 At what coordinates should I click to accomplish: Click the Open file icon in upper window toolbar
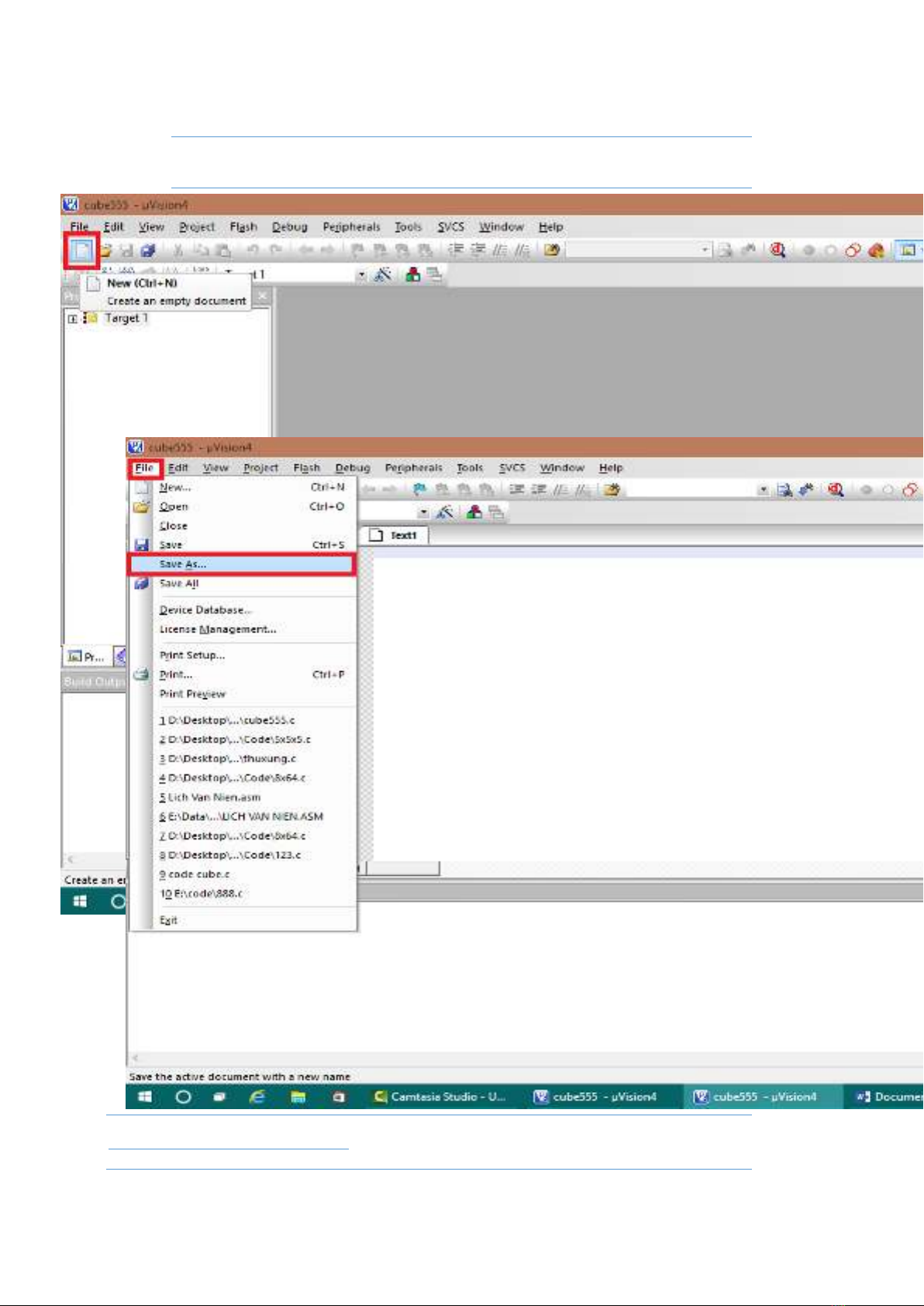107,250
